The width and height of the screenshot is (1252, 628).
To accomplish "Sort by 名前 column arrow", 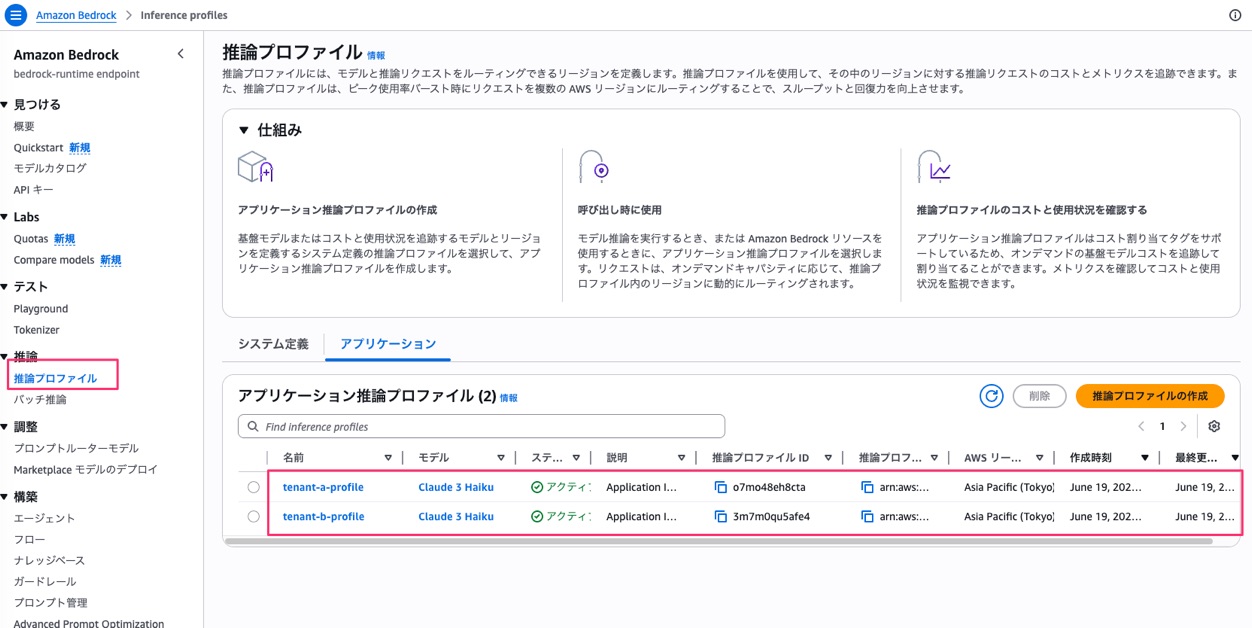I will click(x=388, y=458).
